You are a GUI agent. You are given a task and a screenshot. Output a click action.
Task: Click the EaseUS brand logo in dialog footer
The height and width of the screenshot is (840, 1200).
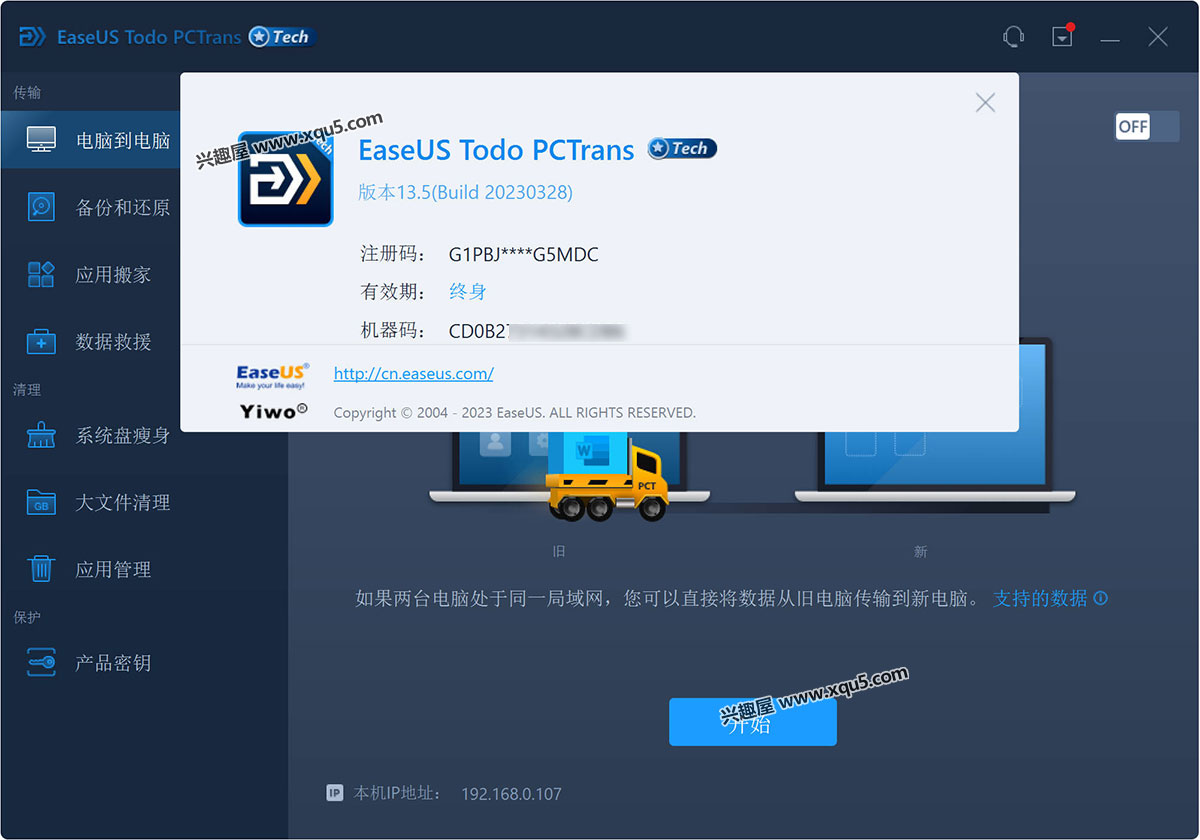[x=273, y=376]
